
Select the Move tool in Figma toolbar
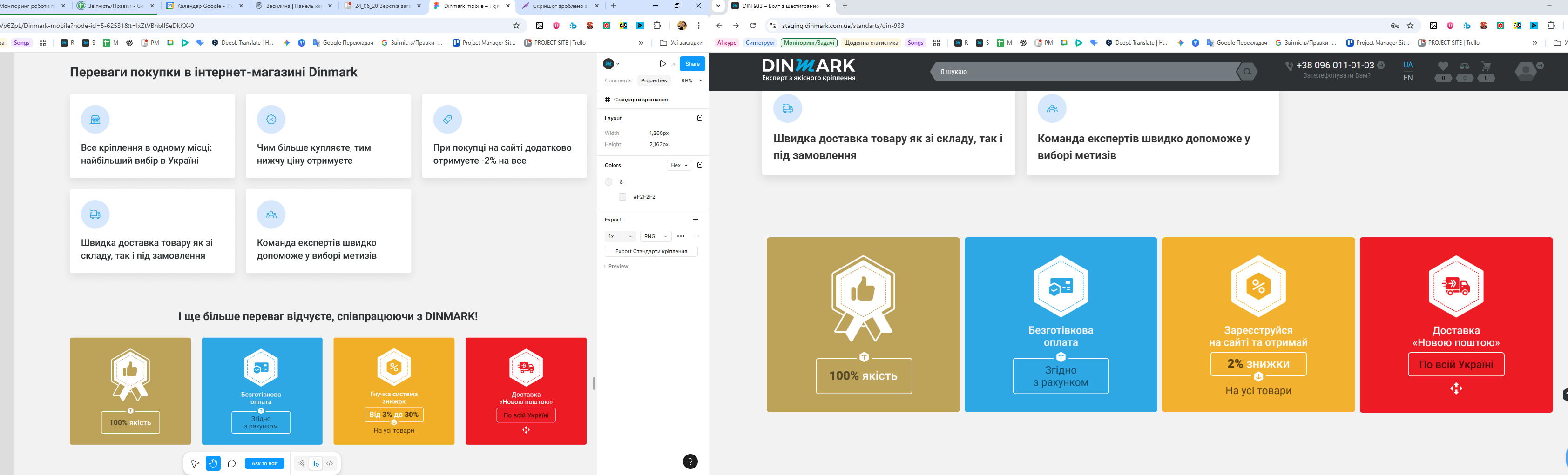pos(195,463)
